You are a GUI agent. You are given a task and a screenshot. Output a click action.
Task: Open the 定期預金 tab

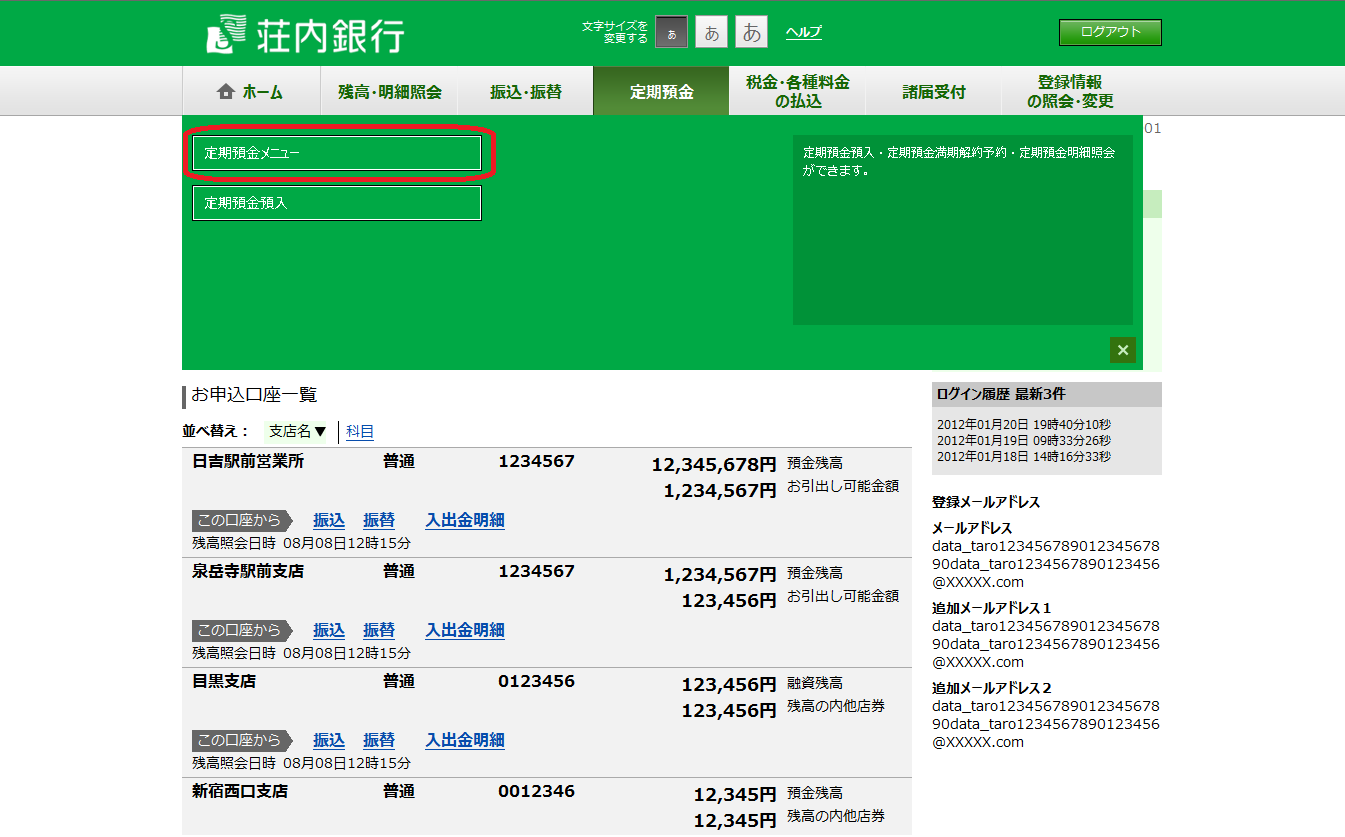tap(661, 92)
